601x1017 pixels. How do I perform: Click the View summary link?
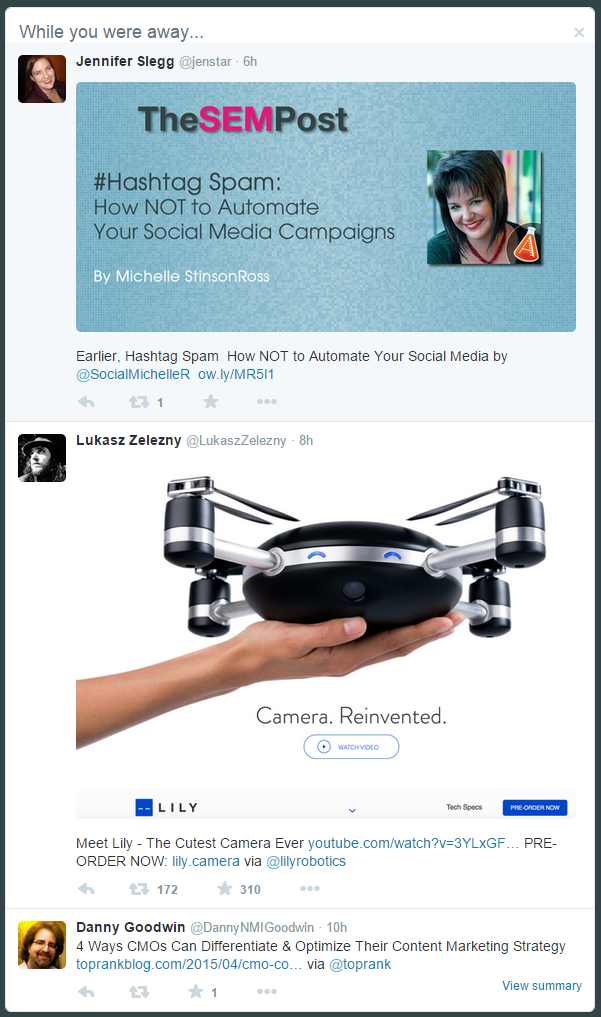pos(541,986)
